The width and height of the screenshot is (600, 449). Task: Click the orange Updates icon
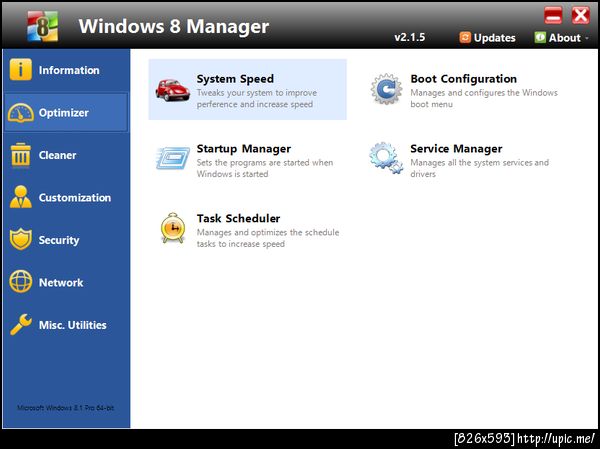coord(465,38)
